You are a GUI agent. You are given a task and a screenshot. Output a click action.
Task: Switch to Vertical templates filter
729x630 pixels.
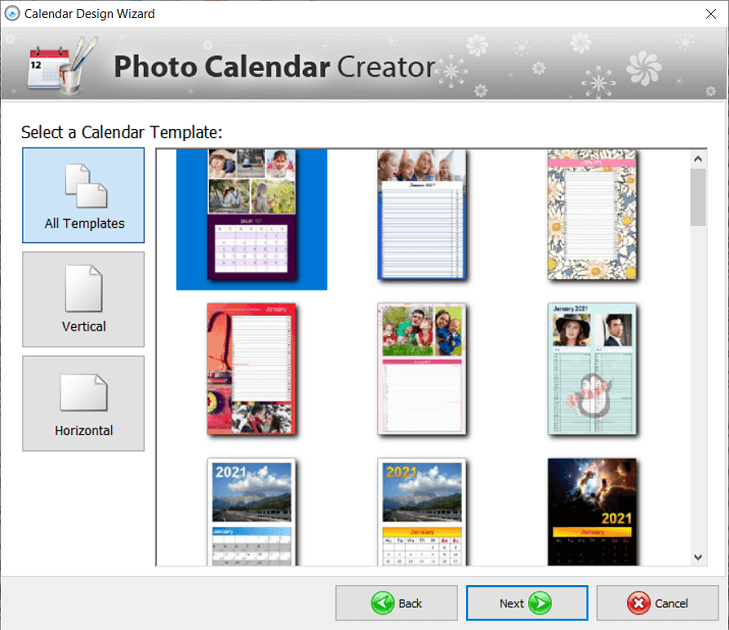coord(84,299)
